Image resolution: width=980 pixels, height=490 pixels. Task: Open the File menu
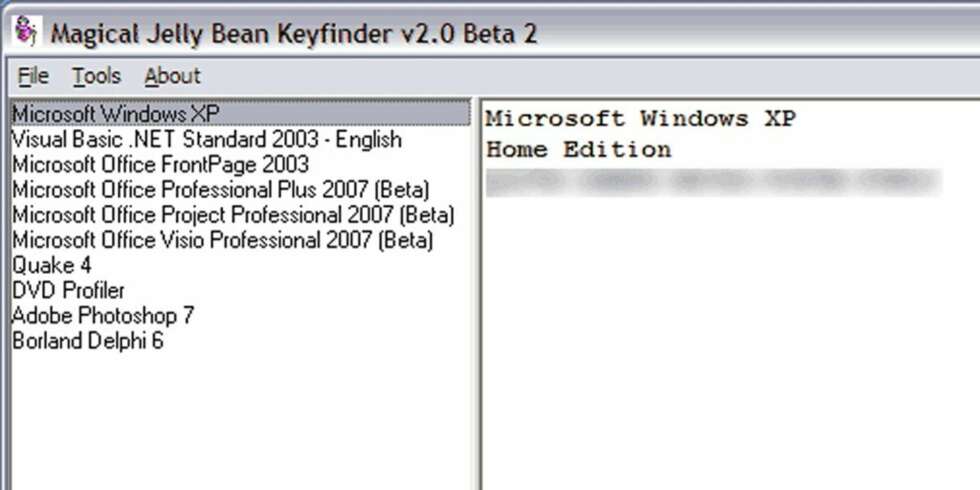tap(33, 76)
